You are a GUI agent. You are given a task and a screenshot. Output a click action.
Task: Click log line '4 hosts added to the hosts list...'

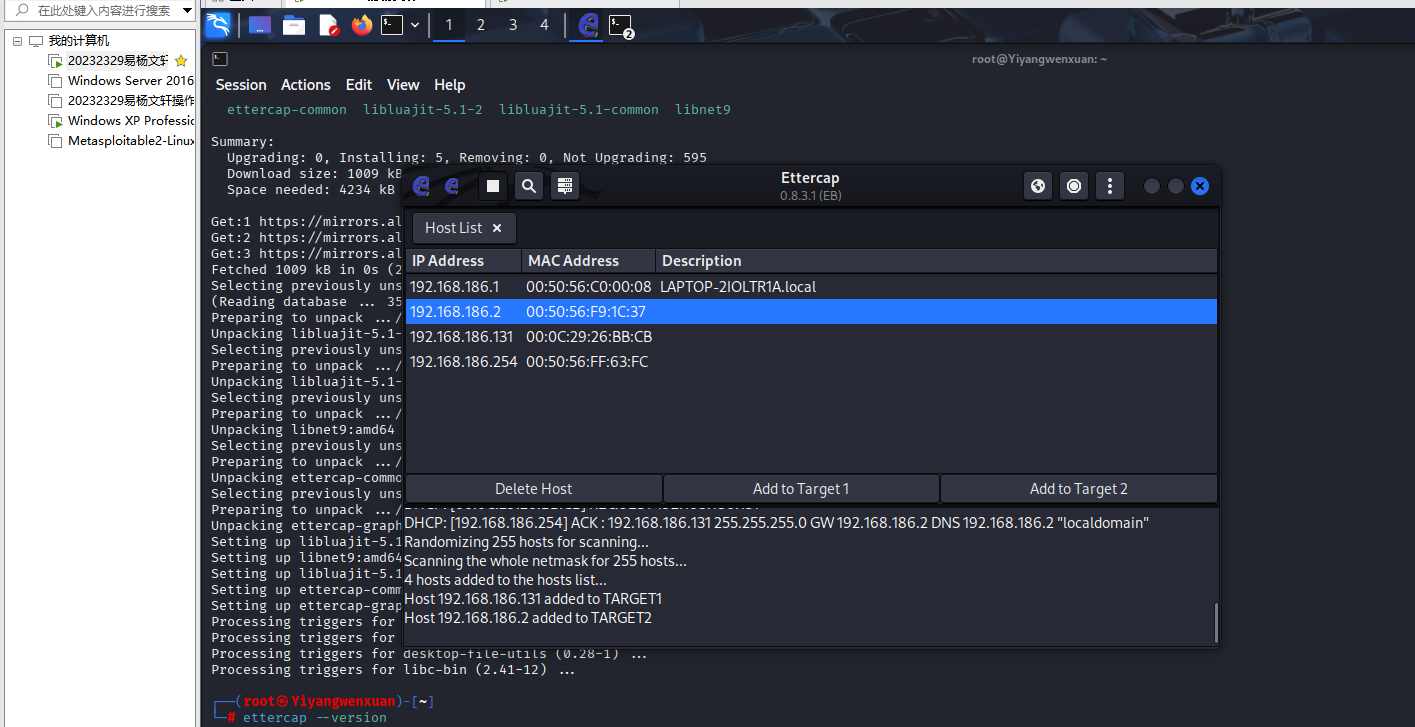click(505, 580)
